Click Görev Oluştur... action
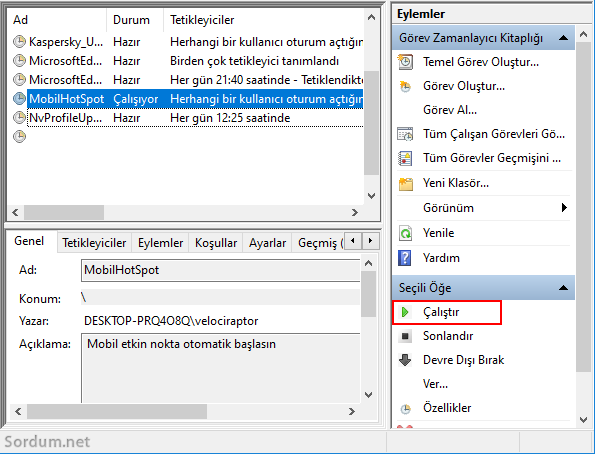 (464, 86)
